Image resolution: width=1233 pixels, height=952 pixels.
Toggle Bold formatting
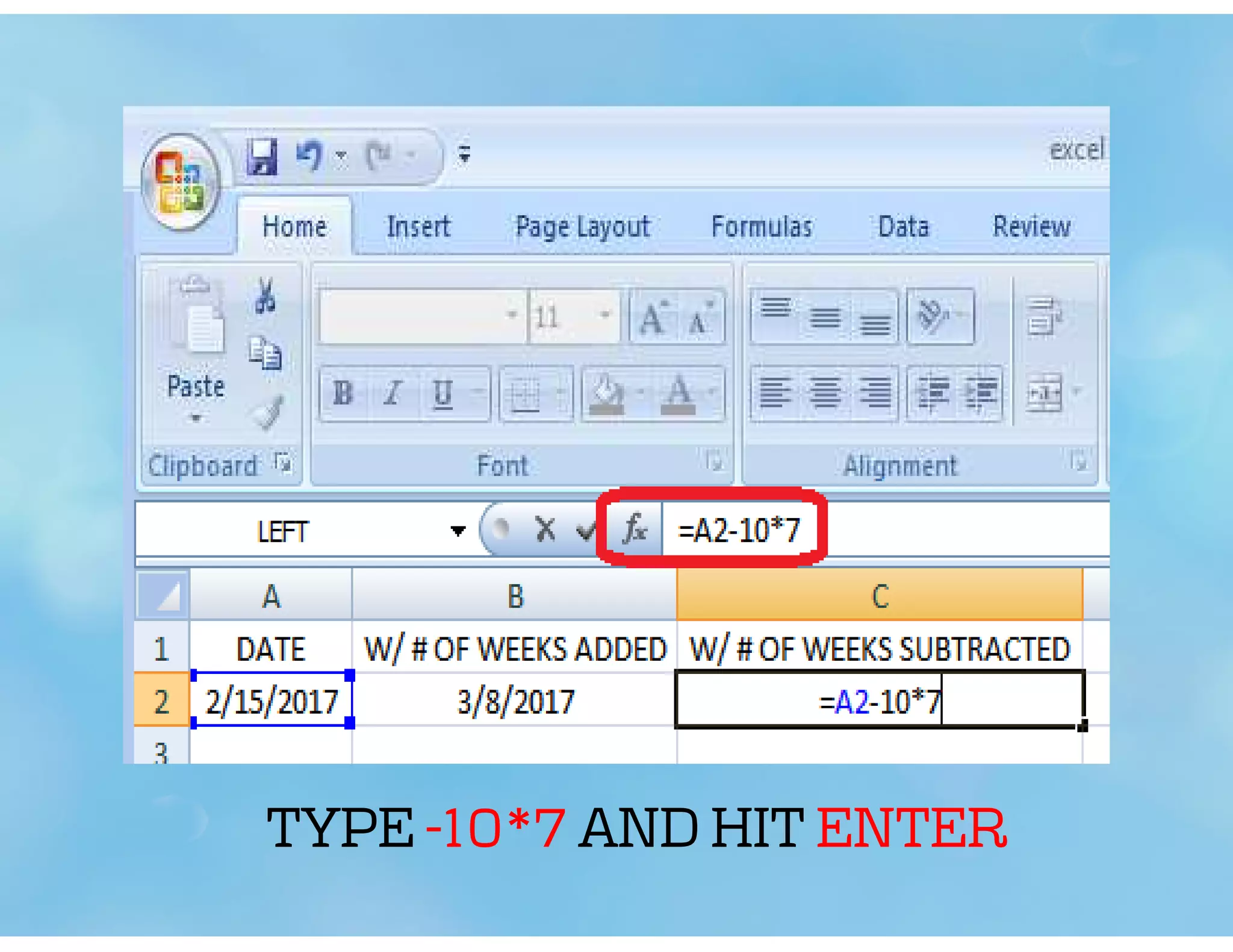[x=343, y=394]
